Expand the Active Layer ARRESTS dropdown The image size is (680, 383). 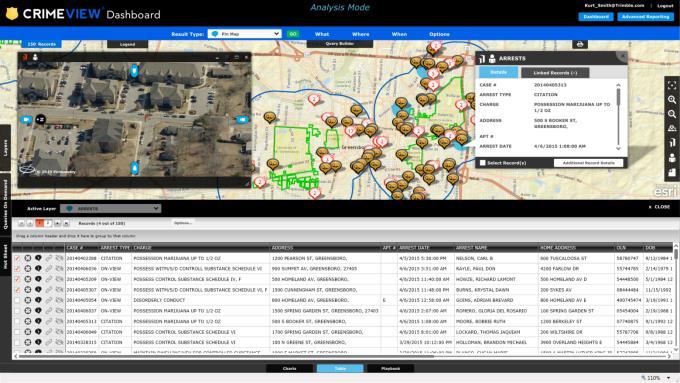(x=111, y=209)
